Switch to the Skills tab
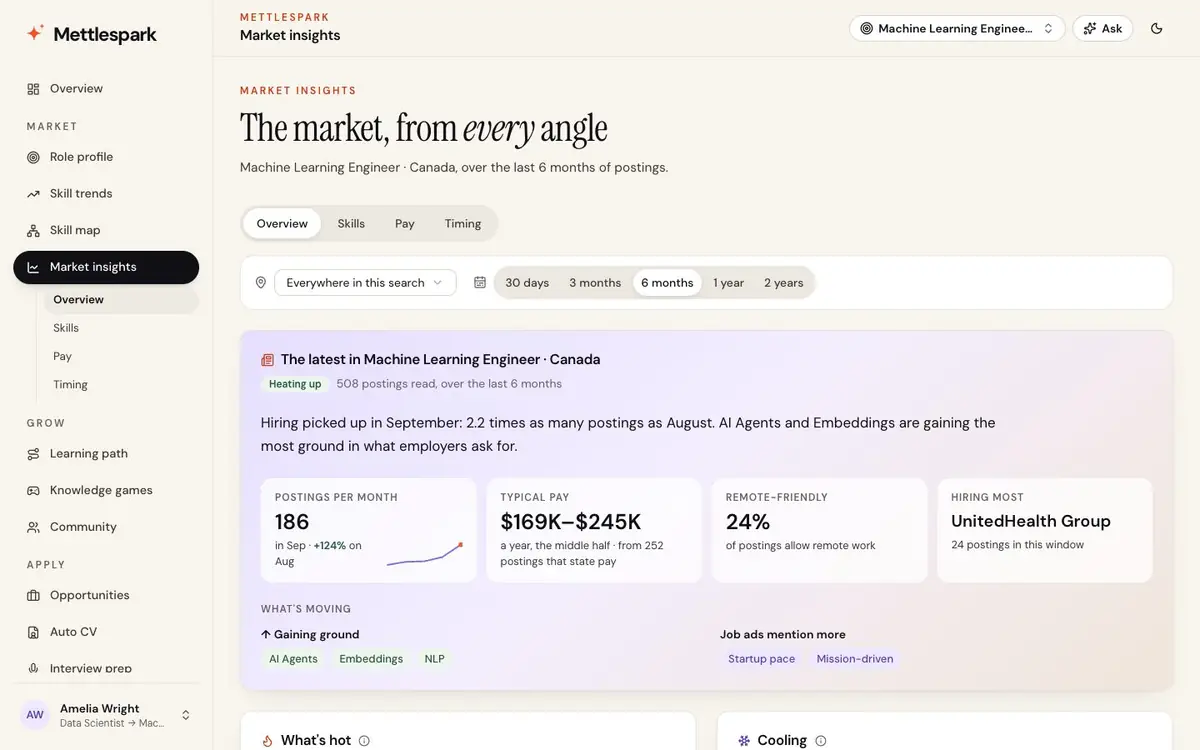The width and height of the screenshot is (1200, 750). point(351,224)
